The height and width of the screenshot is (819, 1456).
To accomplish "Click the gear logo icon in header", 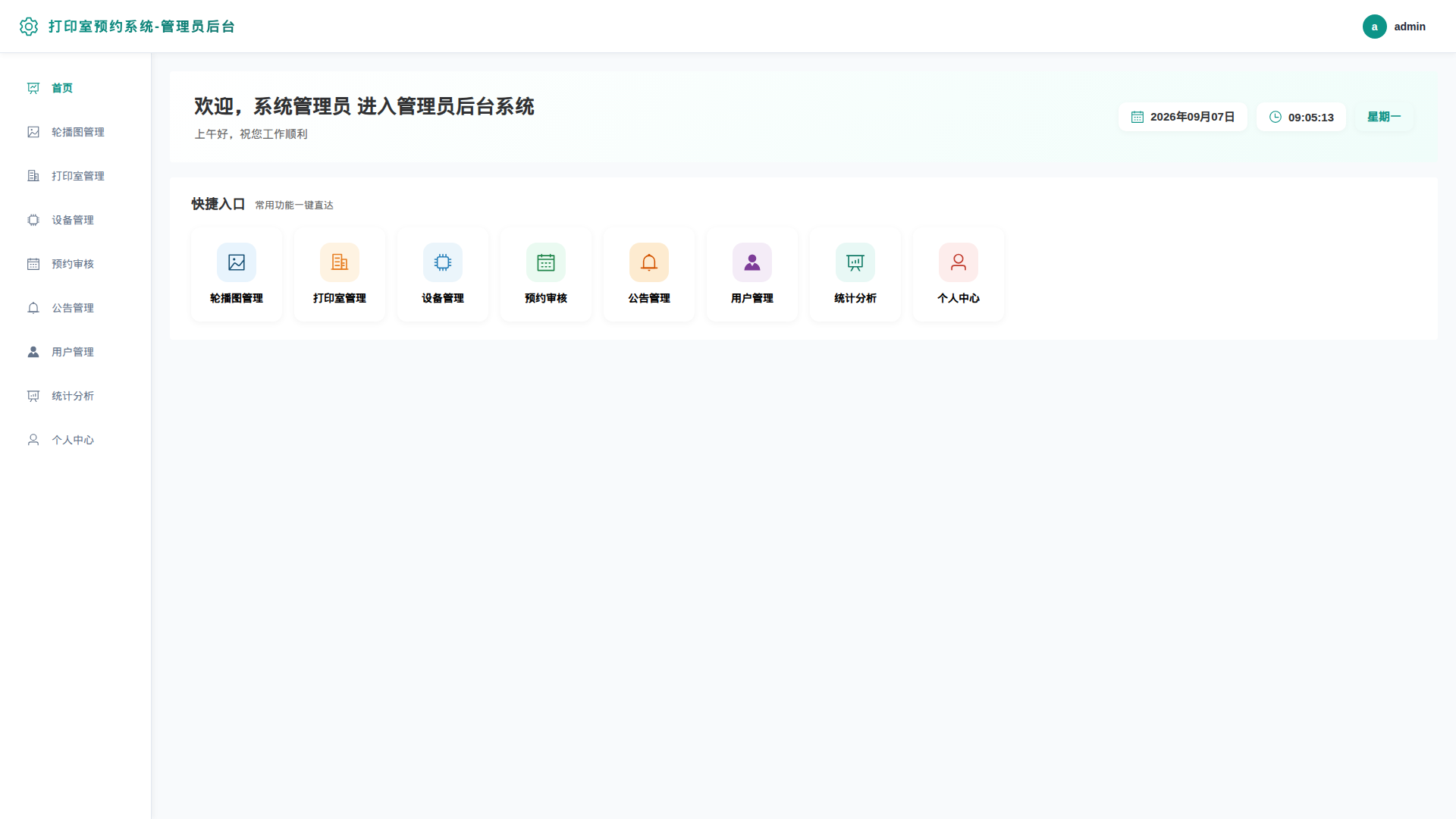I will pos(29,27).
